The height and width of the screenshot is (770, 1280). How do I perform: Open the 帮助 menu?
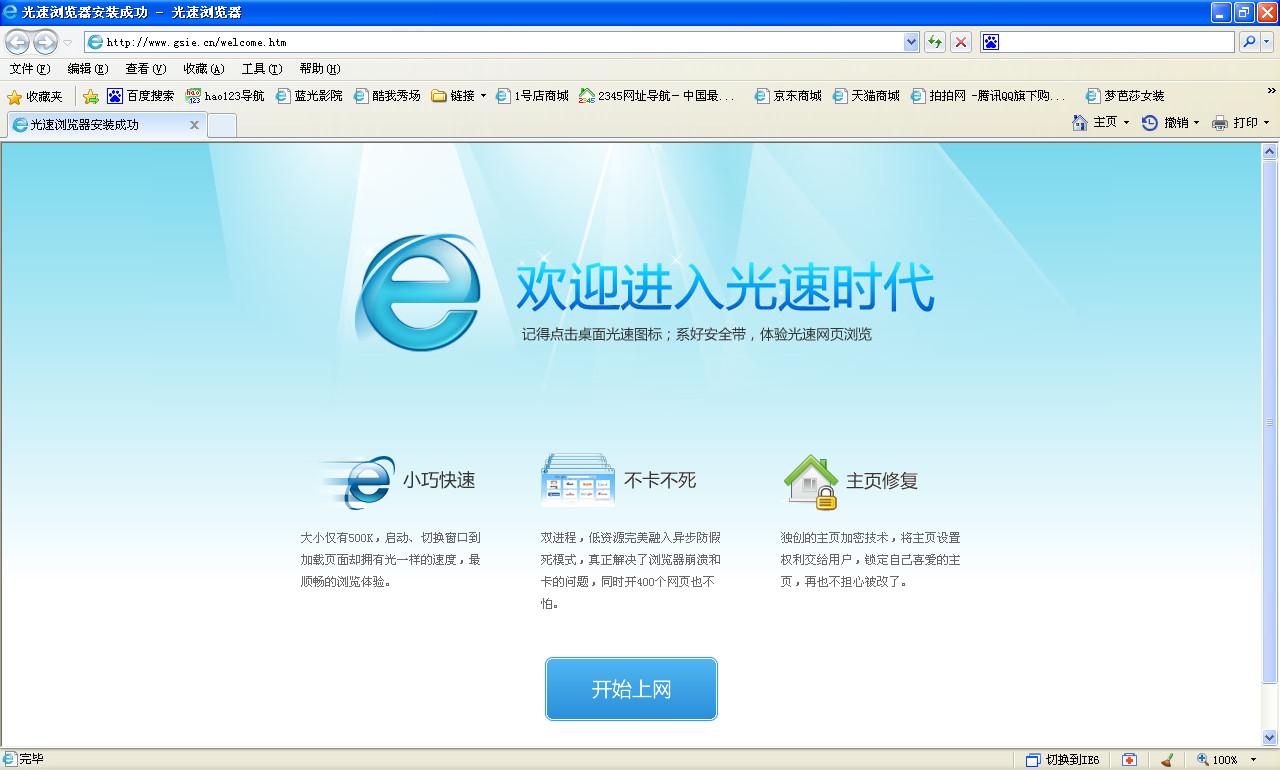[320, 69]
